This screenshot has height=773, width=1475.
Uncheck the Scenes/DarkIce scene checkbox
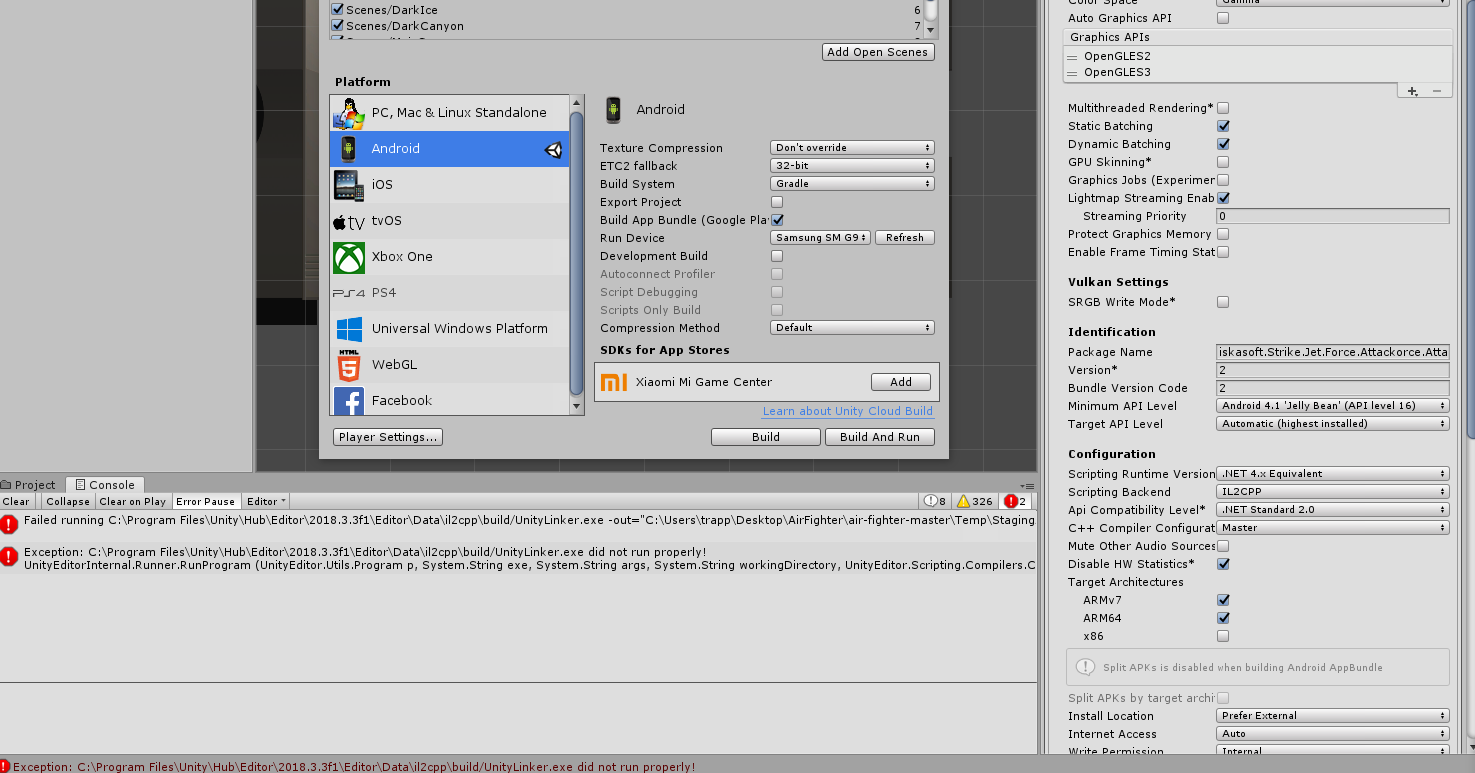click(338, 10)
